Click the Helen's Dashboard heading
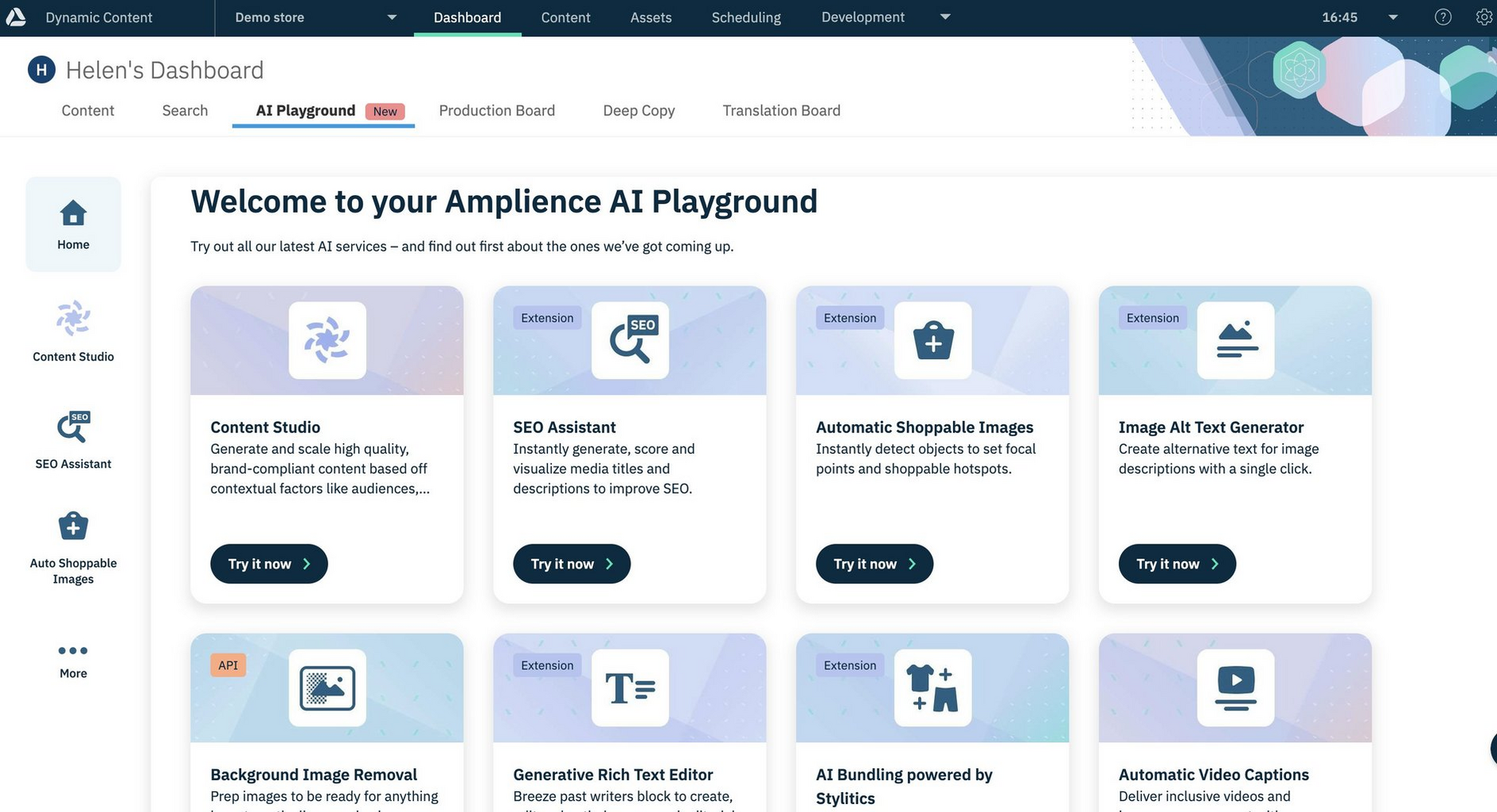The height and width of the screenshot is (812, 1497). pyautogui.click(x=164, y=70)
